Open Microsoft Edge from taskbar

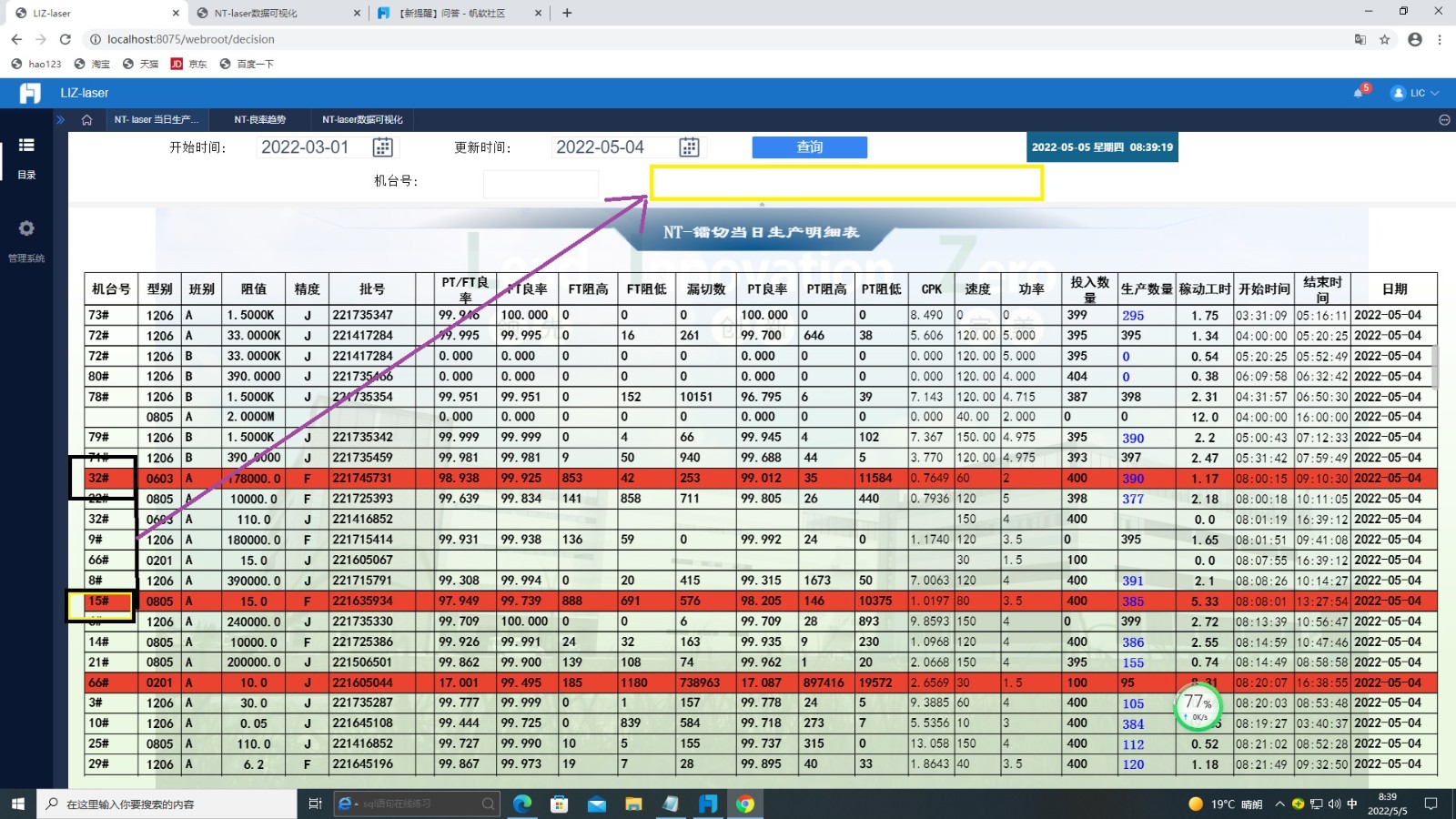click(x=522, y=804)
